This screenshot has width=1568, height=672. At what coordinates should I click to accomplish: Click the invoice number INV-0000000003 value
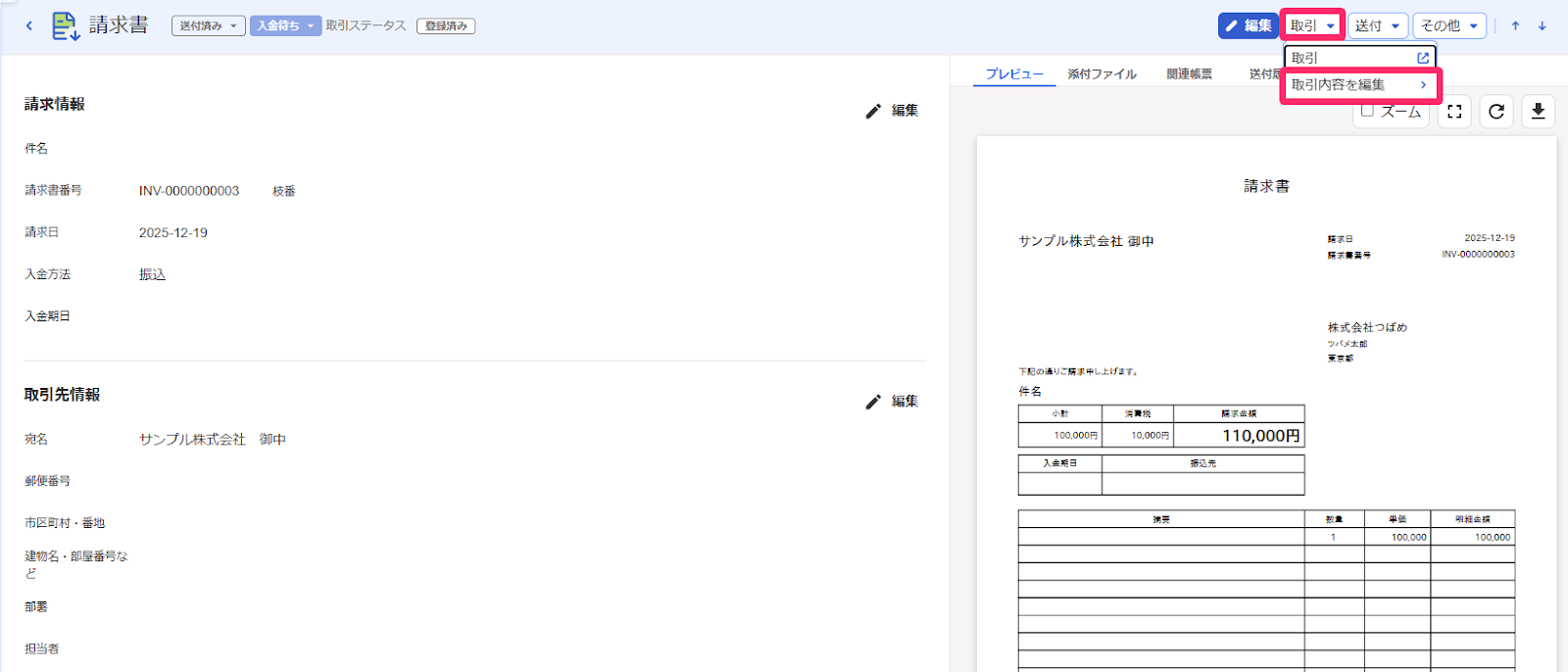[189, 191]
